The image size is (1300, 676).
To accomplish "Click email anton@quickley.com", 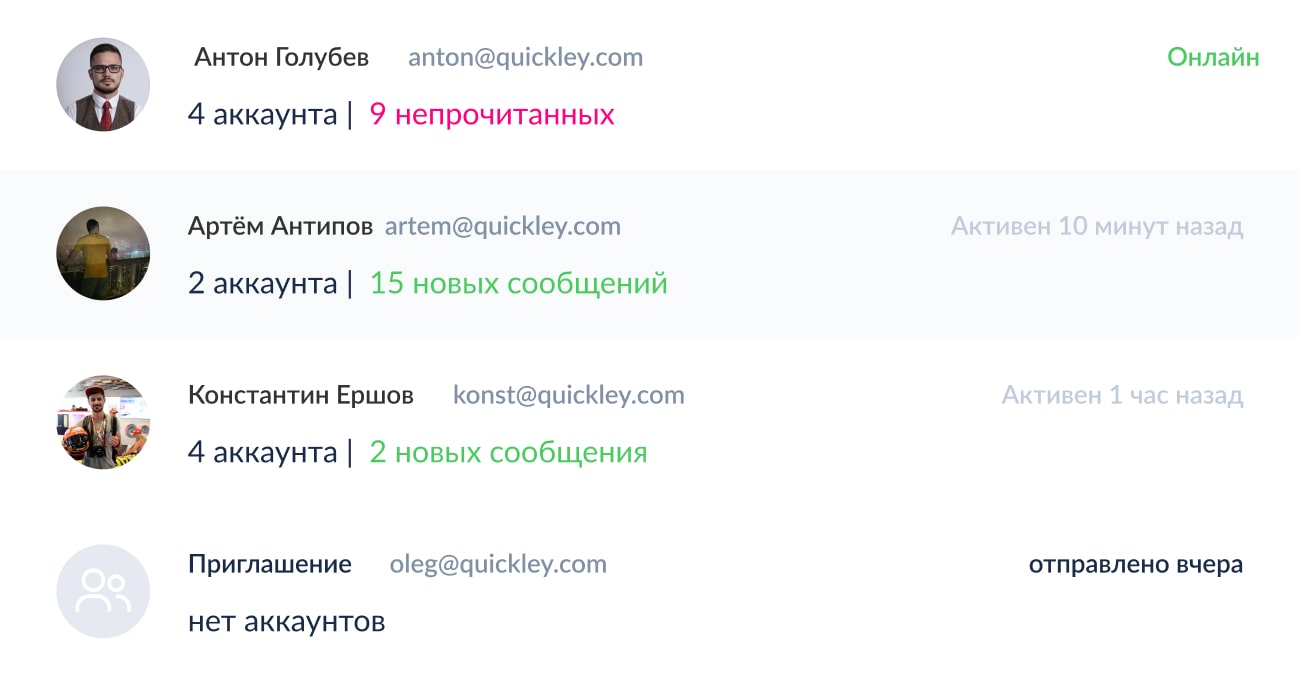I will 525,57.
